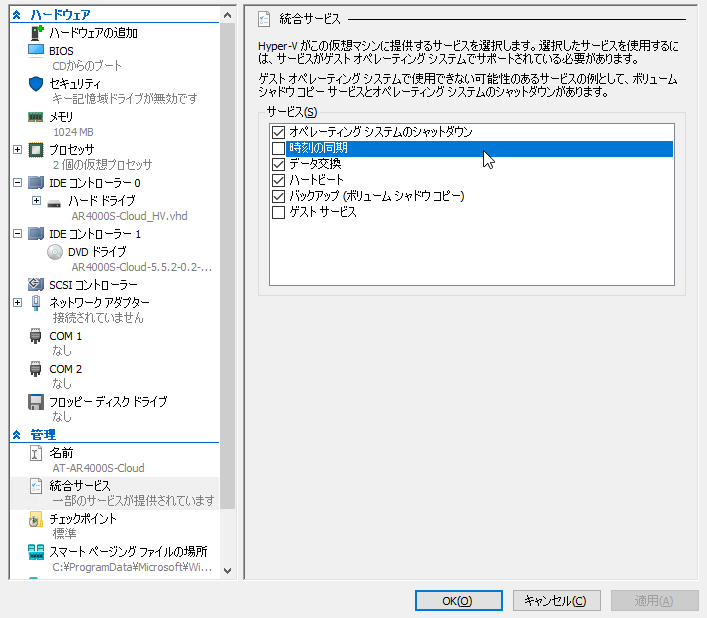707x618 pixels.
Task: Select the BIOS monitor icon
Action: (36, 50)
